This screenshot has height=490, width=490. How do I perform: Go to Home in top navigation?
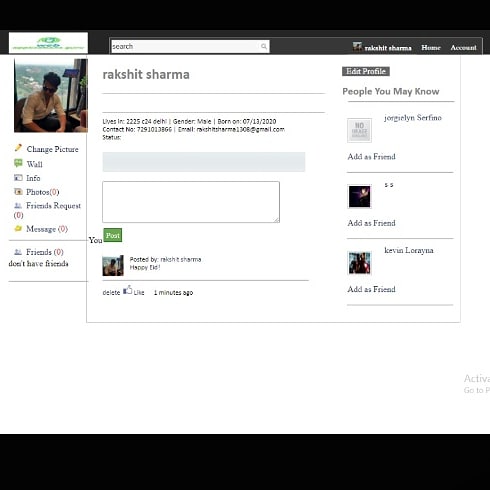point(431,48)
